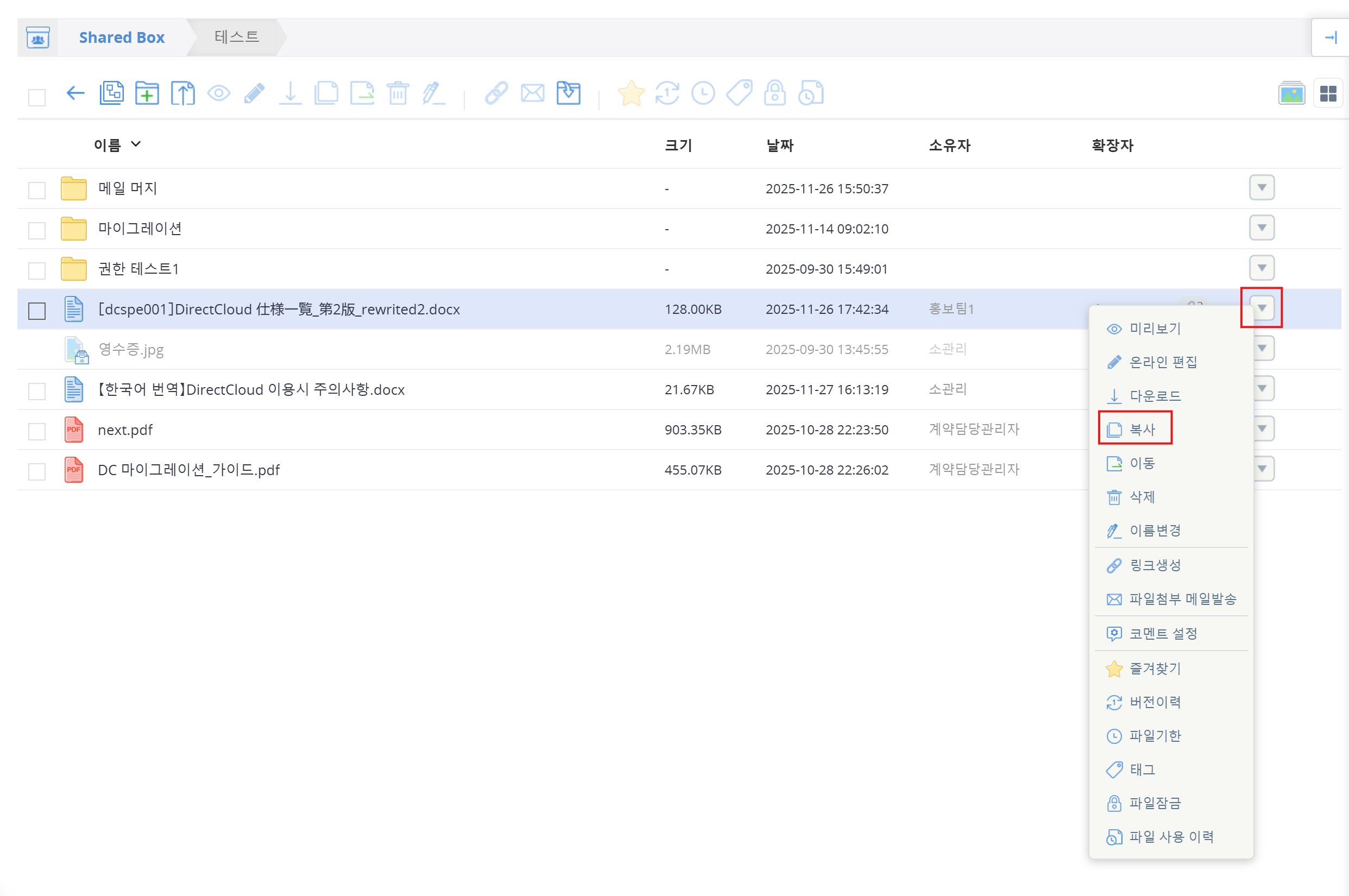Open the DC 마이그레이션_가이드.pdf file

(188, 470)
